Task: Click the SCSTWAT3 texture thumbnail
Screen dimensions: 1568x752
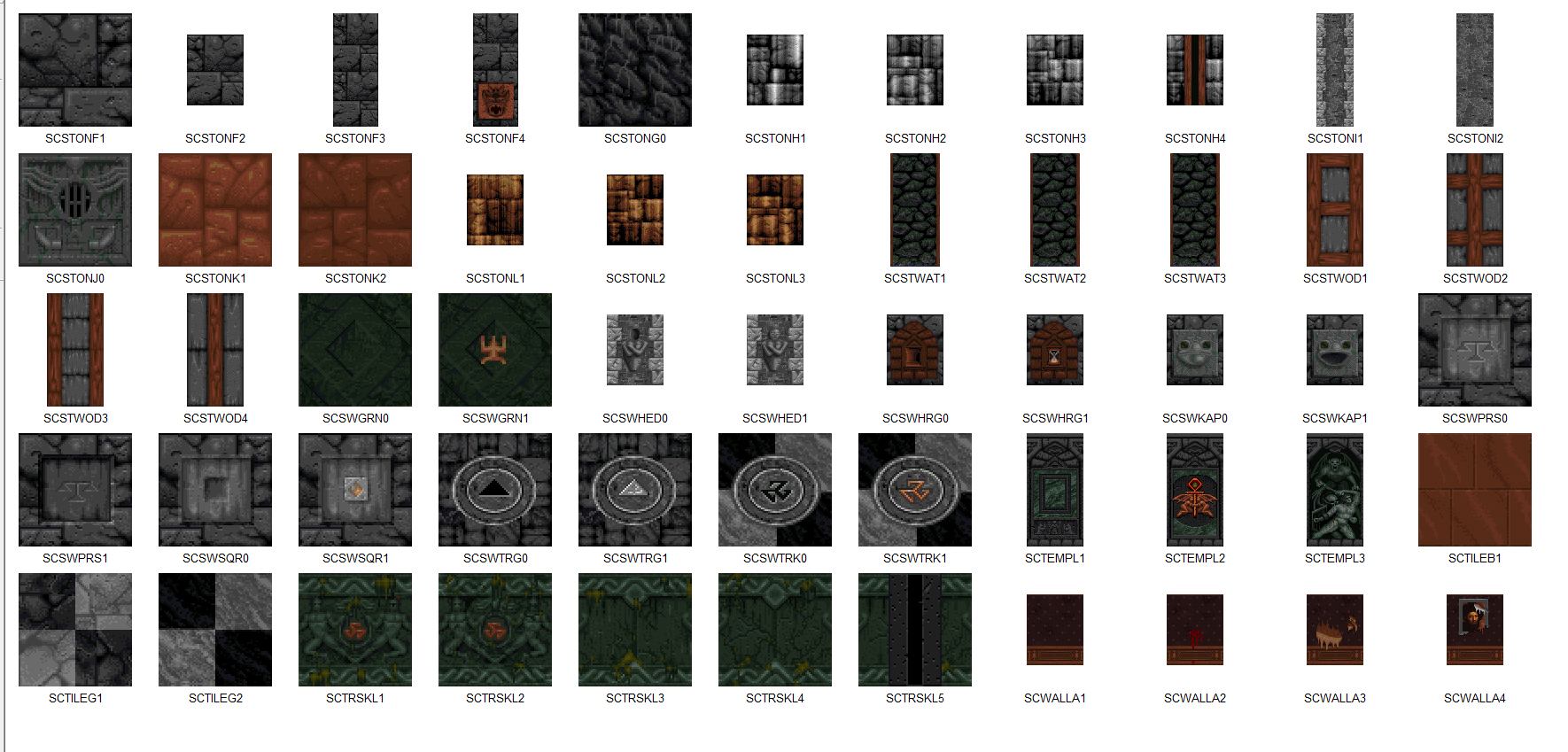Action: (x=1195, y=210)
